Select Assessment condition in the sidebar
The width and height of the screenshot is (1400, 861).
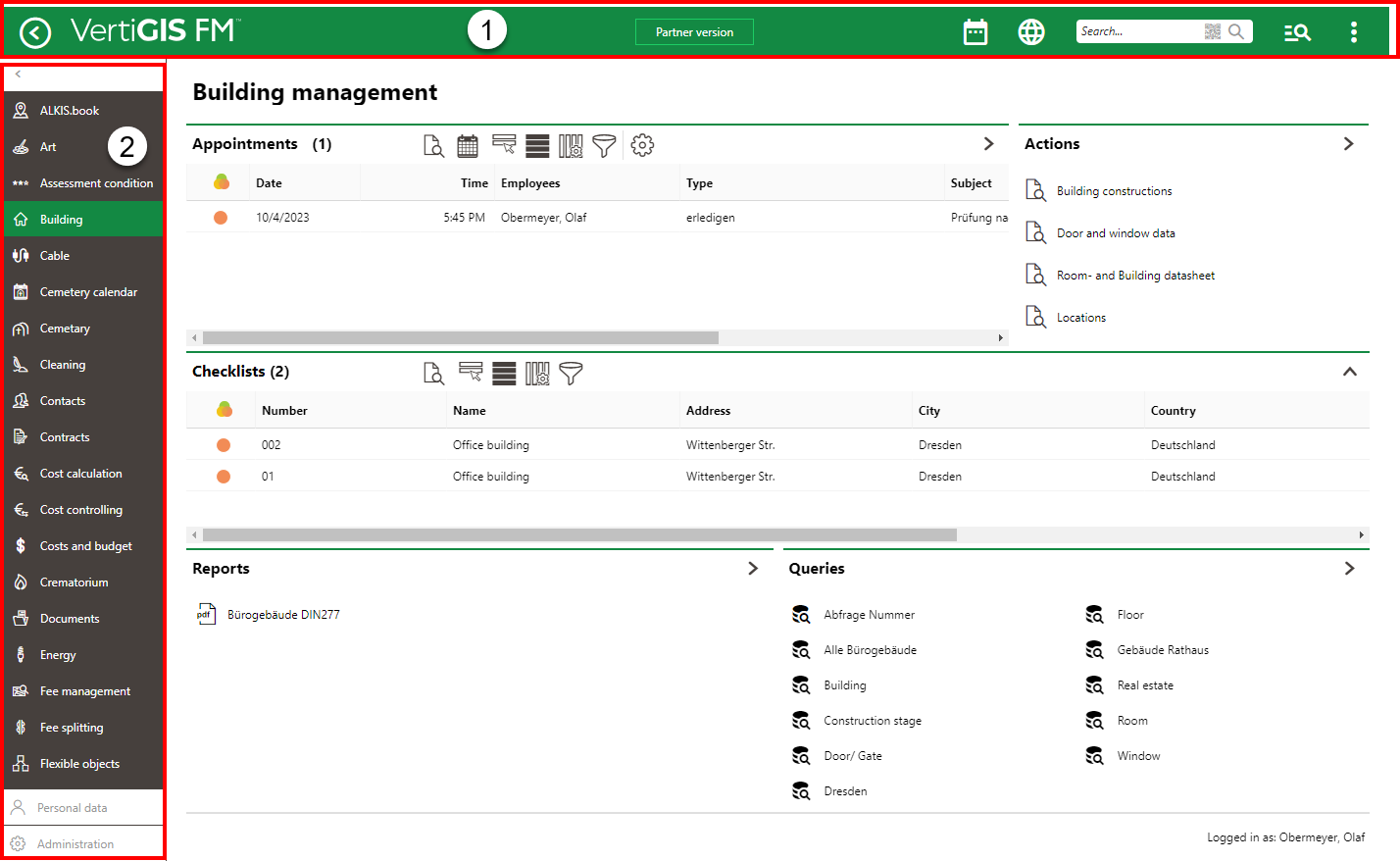[83, 183]
